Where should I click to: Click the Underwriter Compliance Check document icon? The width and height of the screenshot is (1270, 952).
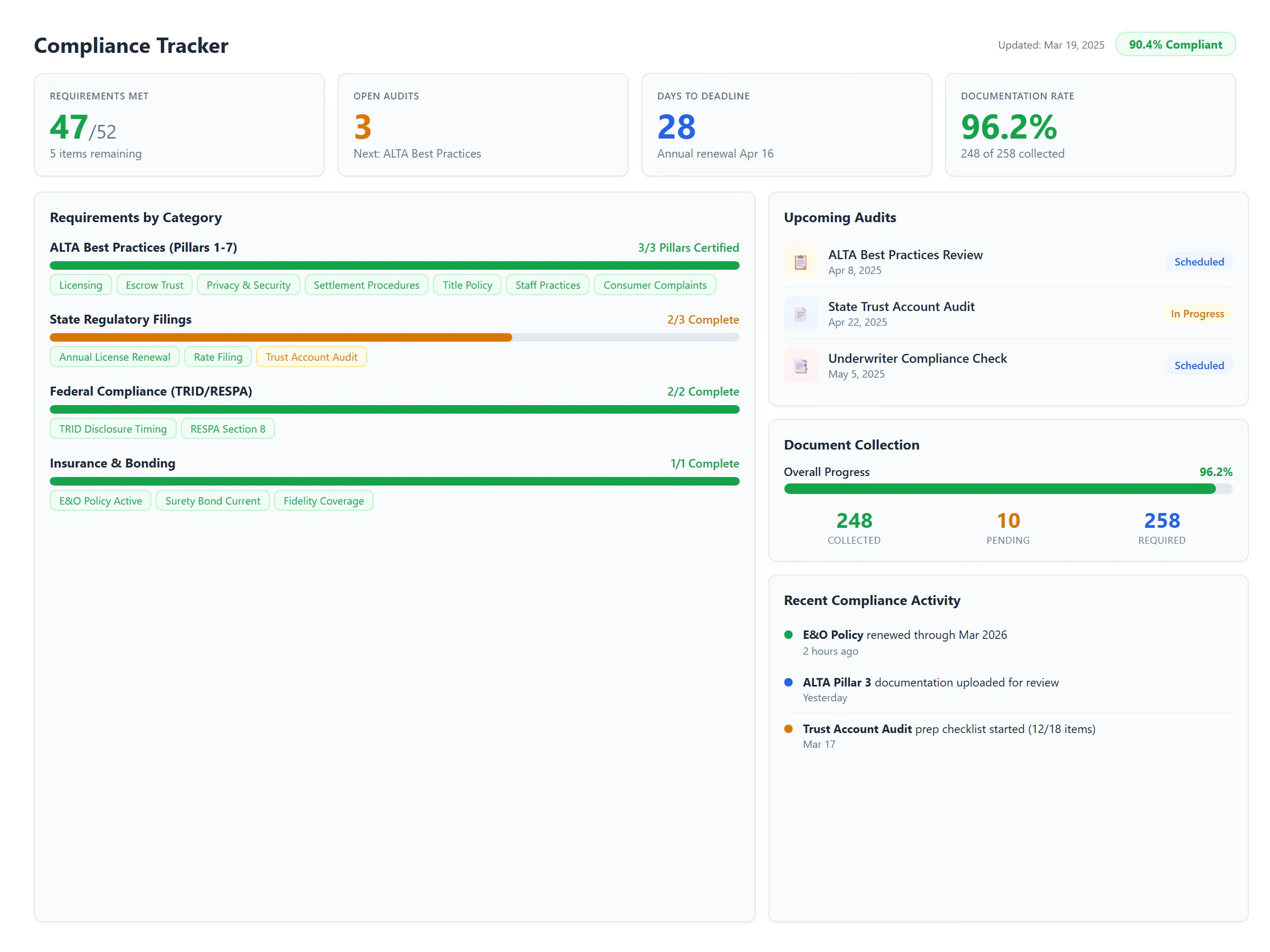click(801, 365)
